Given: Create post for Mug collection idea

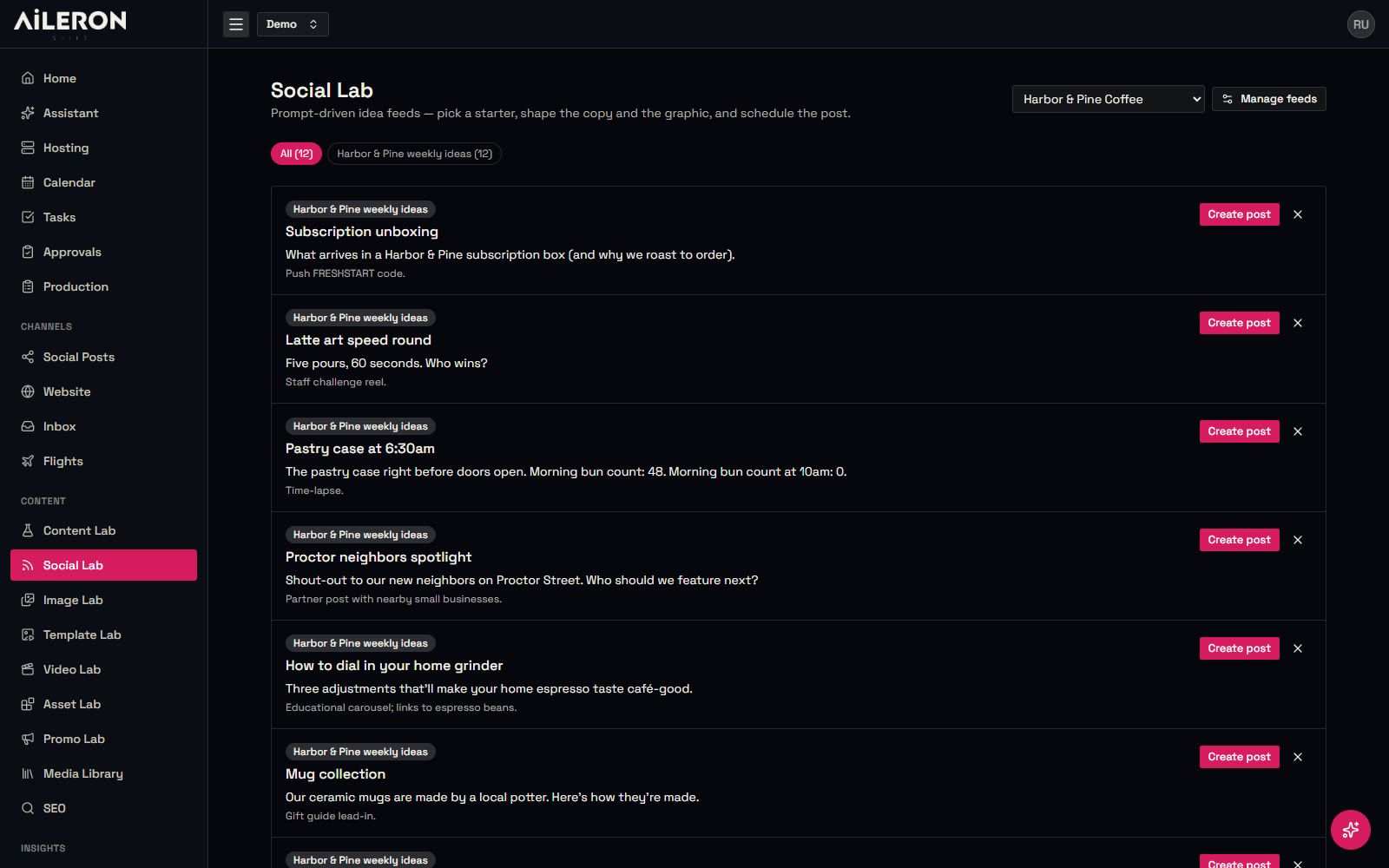Looking at the screenshot, I should click(x=1239, y=757).
